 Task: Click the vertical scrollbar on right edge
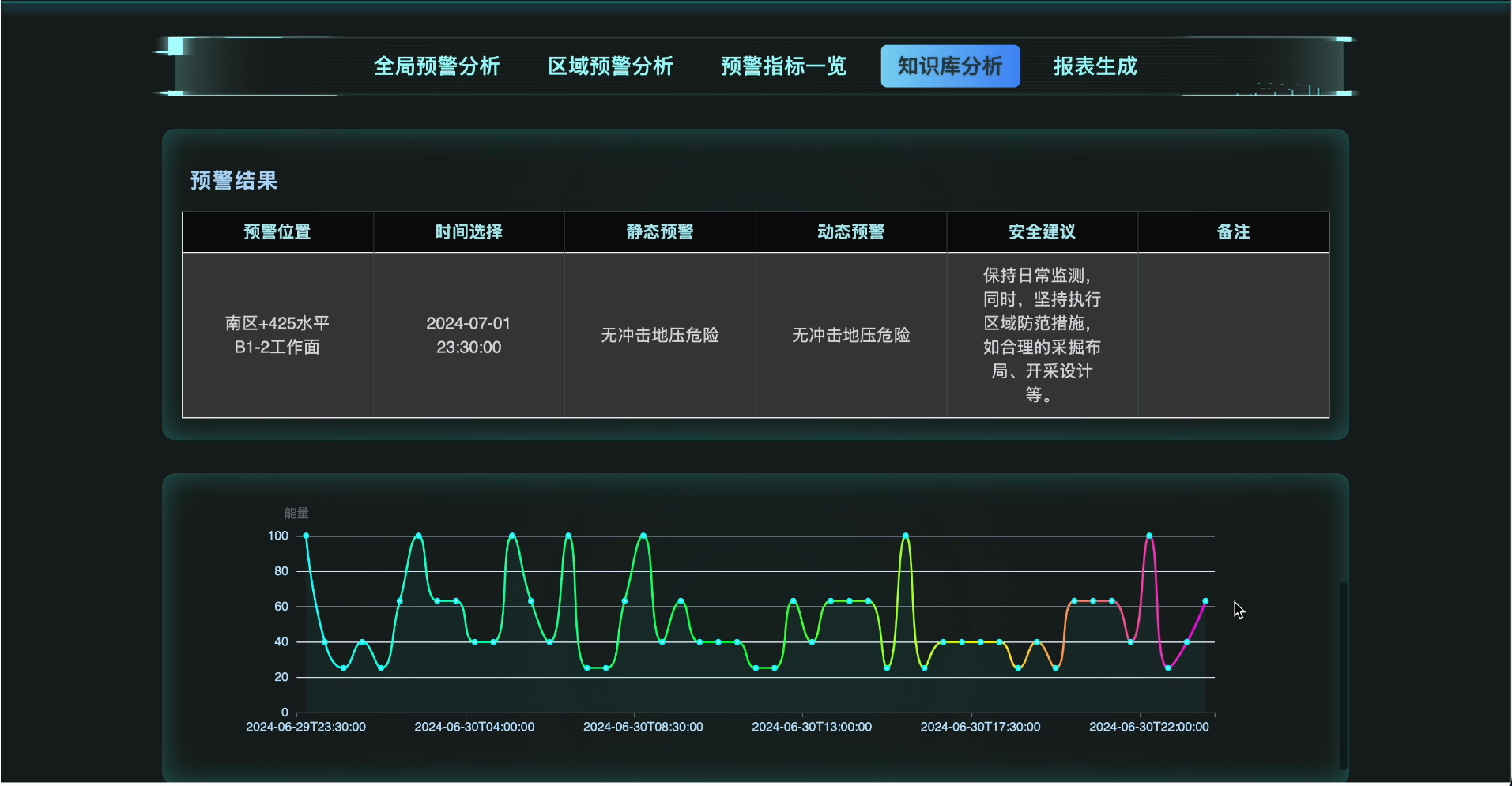[1343, 675]
